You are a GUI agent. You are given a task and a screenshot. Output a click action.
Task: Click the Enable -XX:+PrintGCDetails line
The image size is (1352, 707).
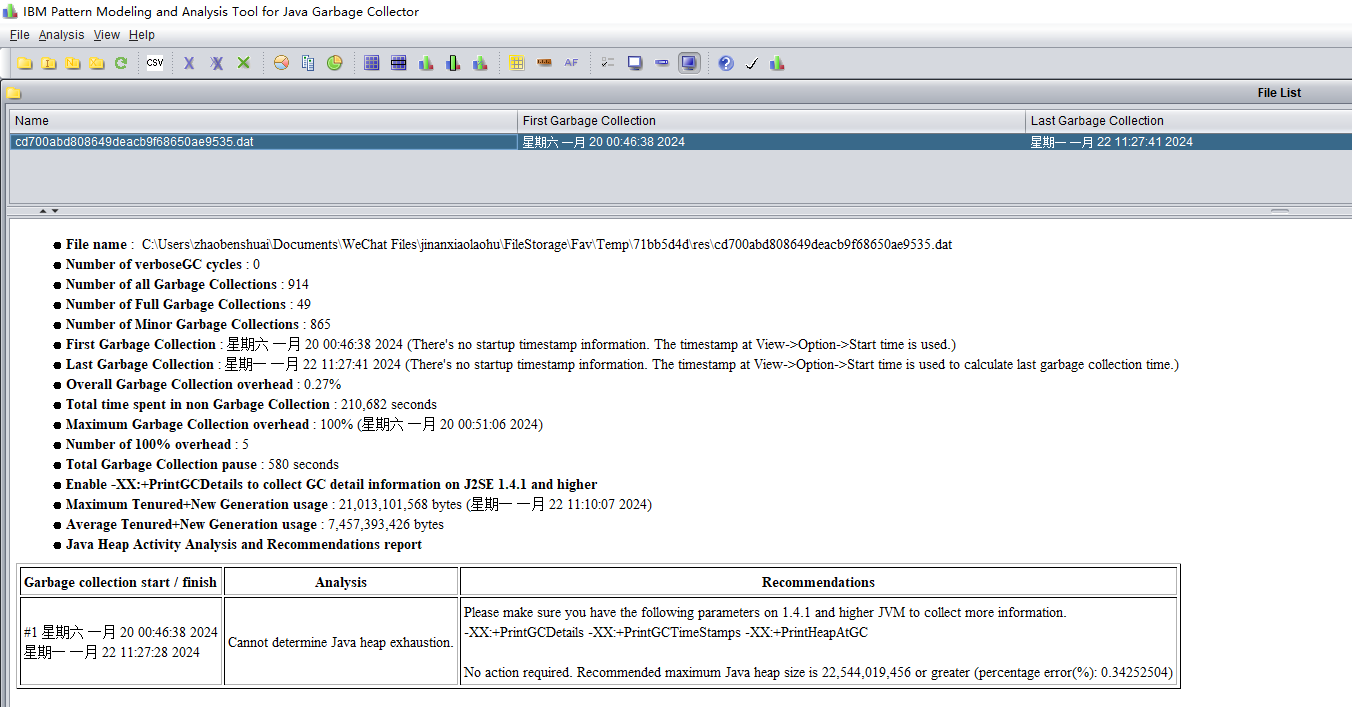331,484
